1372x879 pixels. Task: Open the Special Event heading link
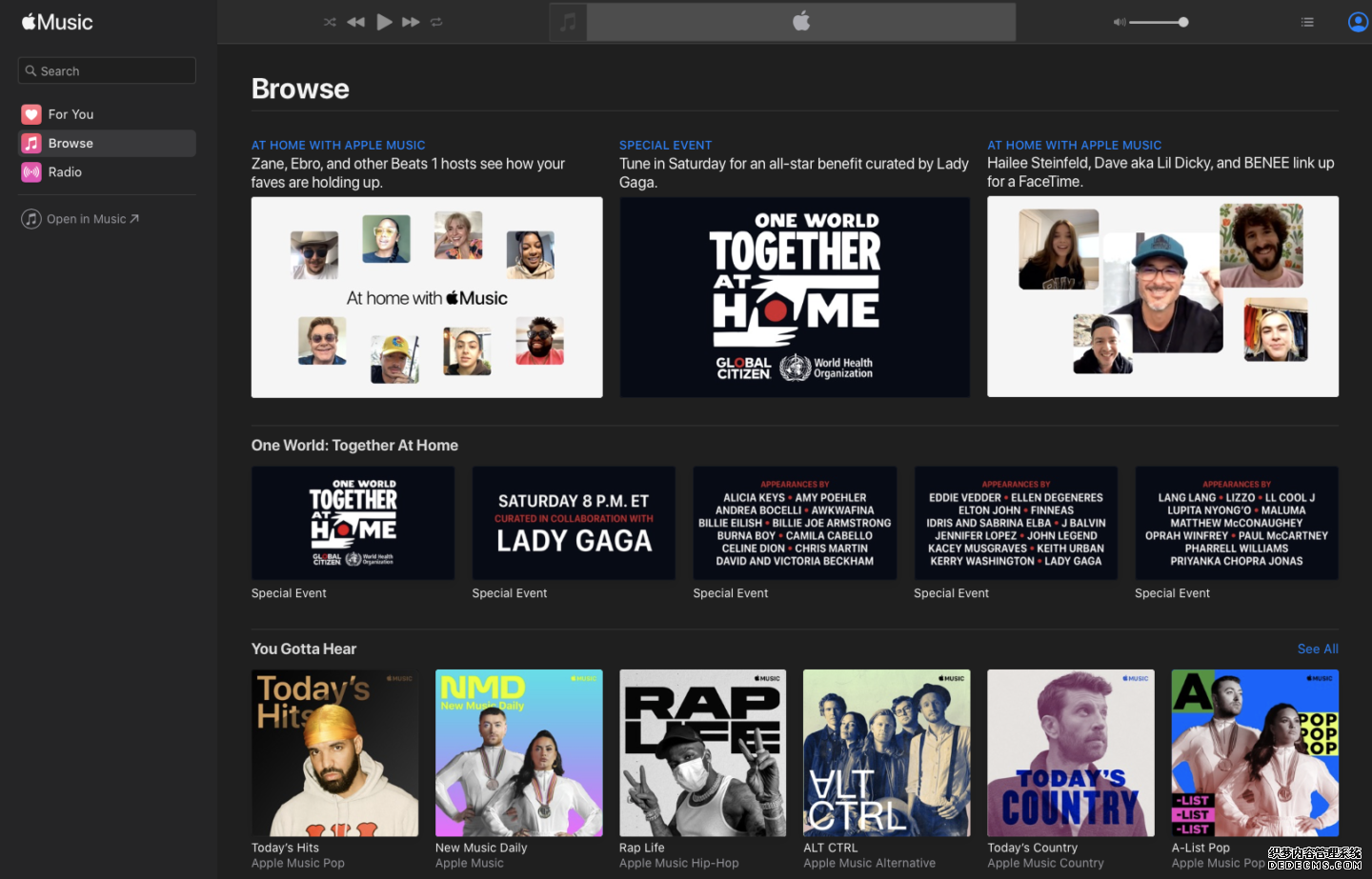coord(665,145)
